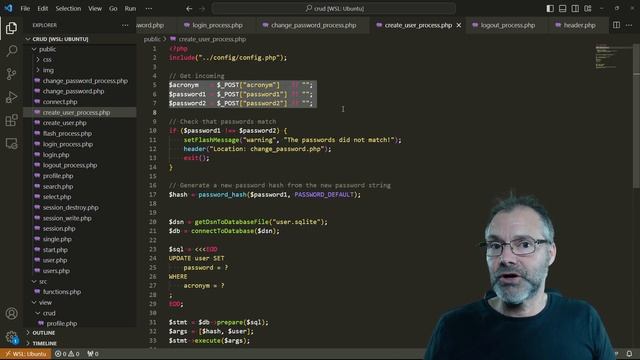The width and height of the screenshot is (640, 360).
Task: Open the Remote Explorer view
Action: coord(11,144)
